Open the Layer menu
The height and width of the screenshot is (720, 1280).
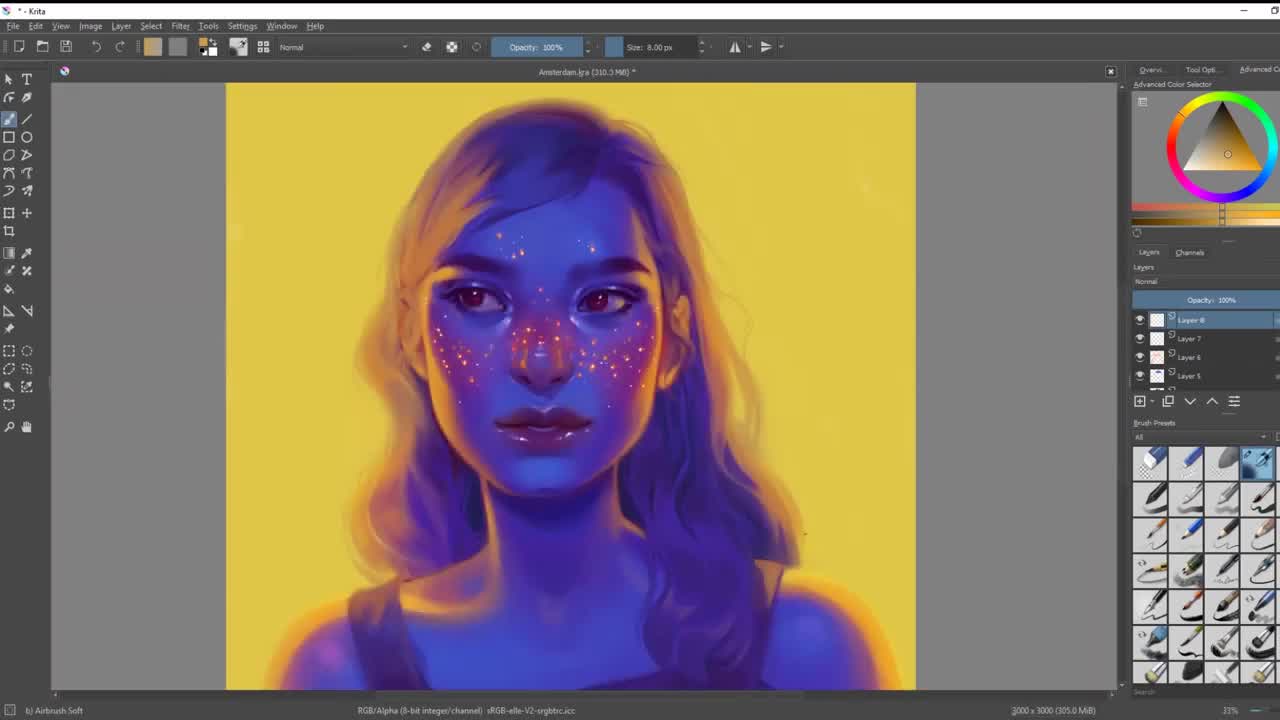coord(121,26)
